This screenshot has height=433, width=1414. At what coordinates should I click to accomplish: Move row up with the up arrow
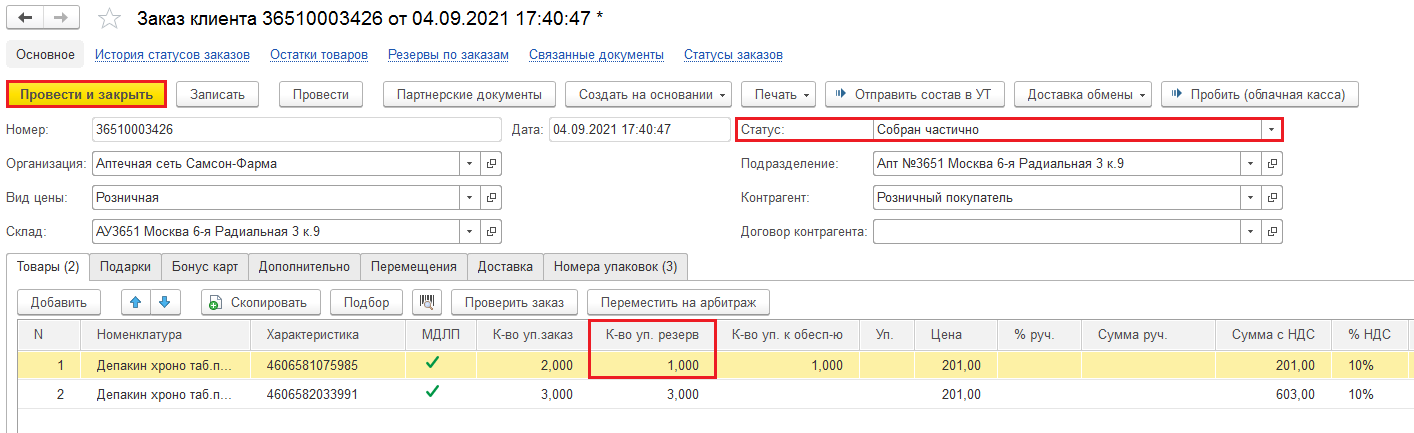tap(136, 301)
